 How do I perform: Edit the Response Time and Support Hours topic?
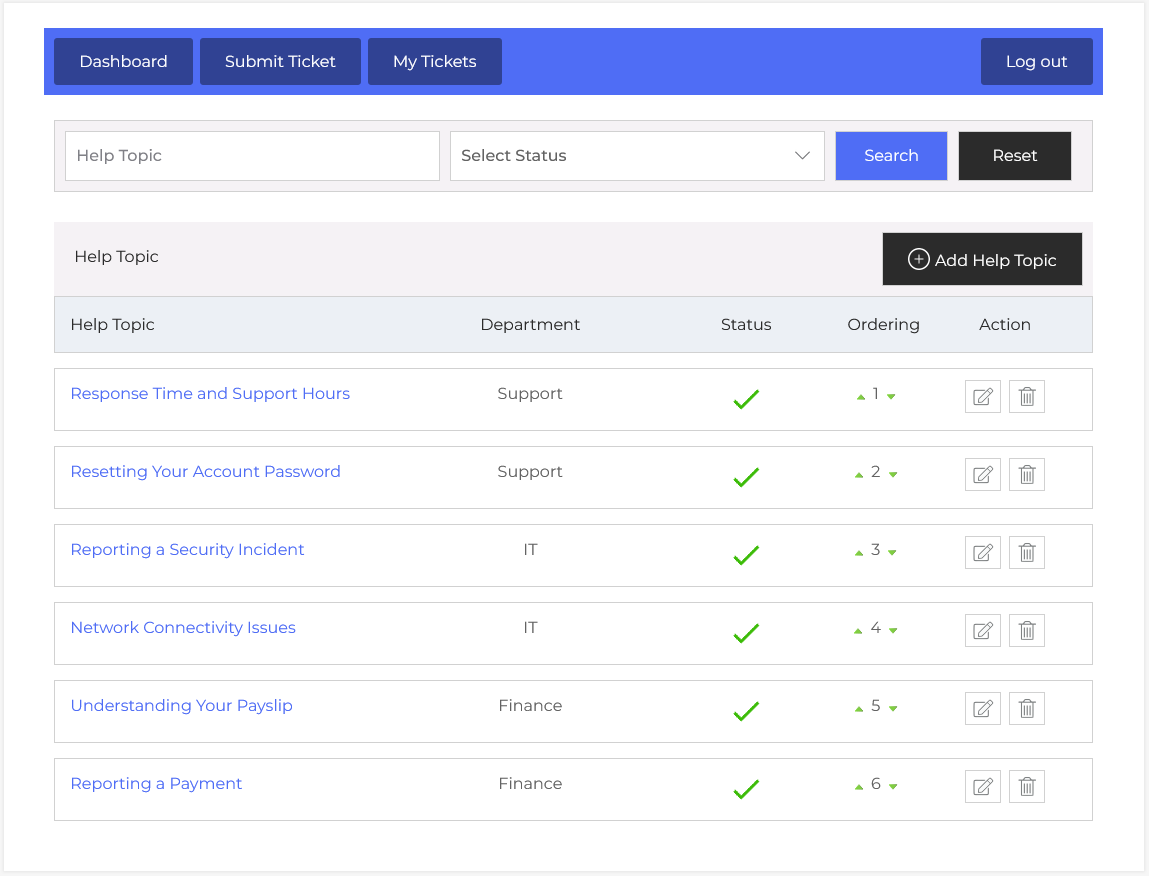[982, 397]
